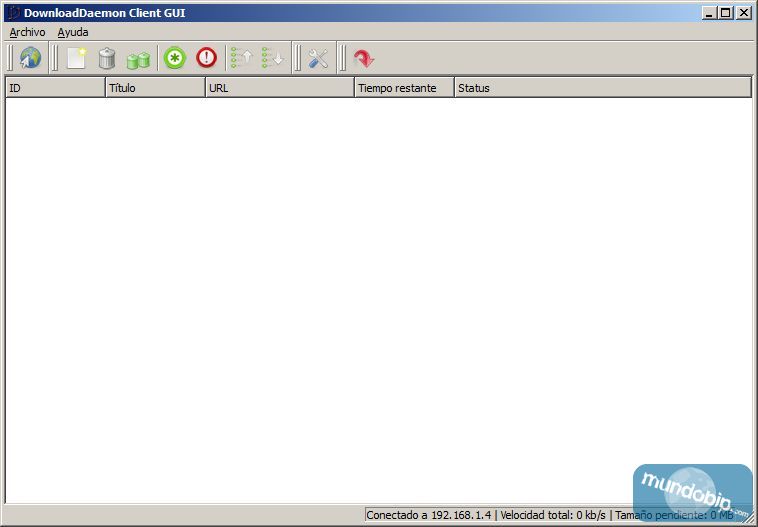Sort by the ID column header

(55, 88)
